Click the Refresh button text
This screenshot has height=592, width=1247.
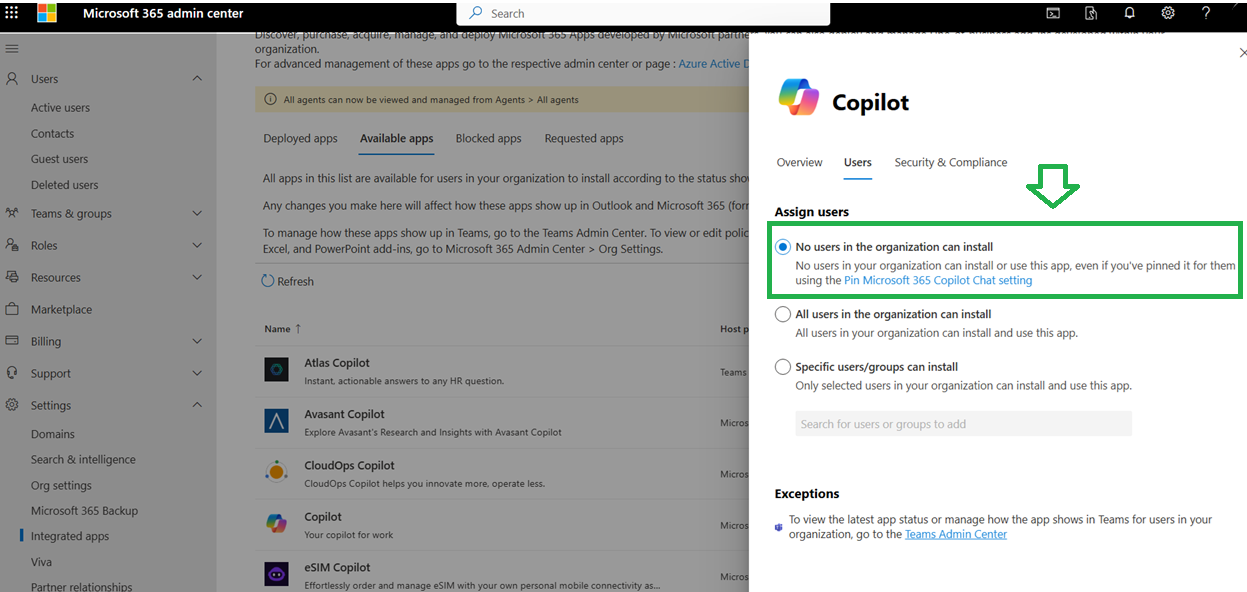click(295, 282)
